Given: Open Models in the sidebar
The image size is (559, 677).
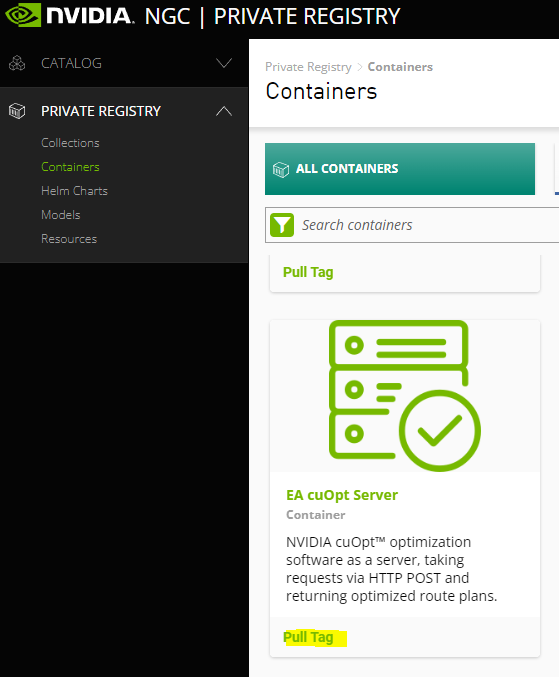Looking at the screenshot, I should (61, 215).
